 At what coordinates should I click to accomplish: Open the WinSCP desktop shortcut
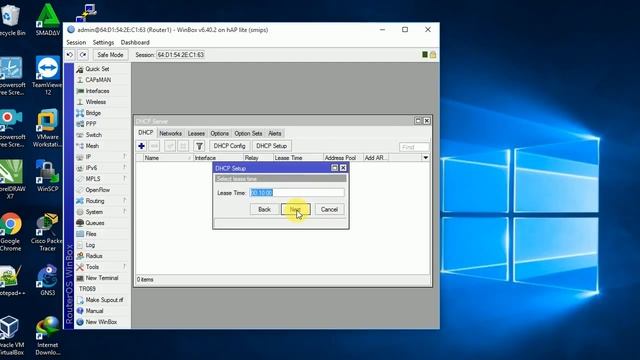pyautogui.click(x=47, y=176)
